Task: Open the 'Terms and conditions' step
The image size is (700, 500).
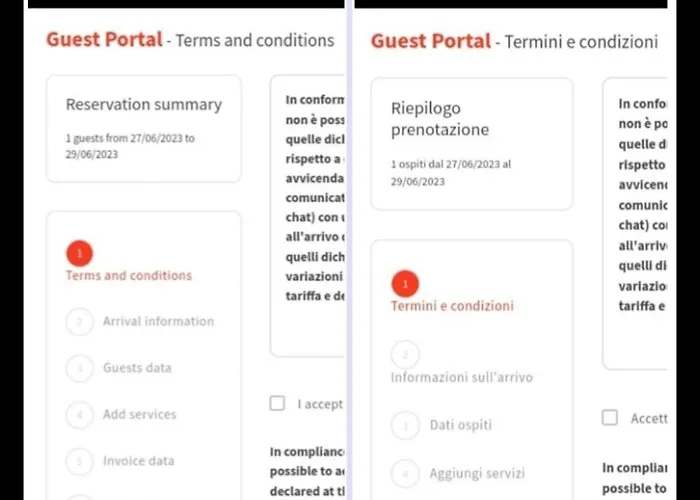Action: [x=129, y=276]
